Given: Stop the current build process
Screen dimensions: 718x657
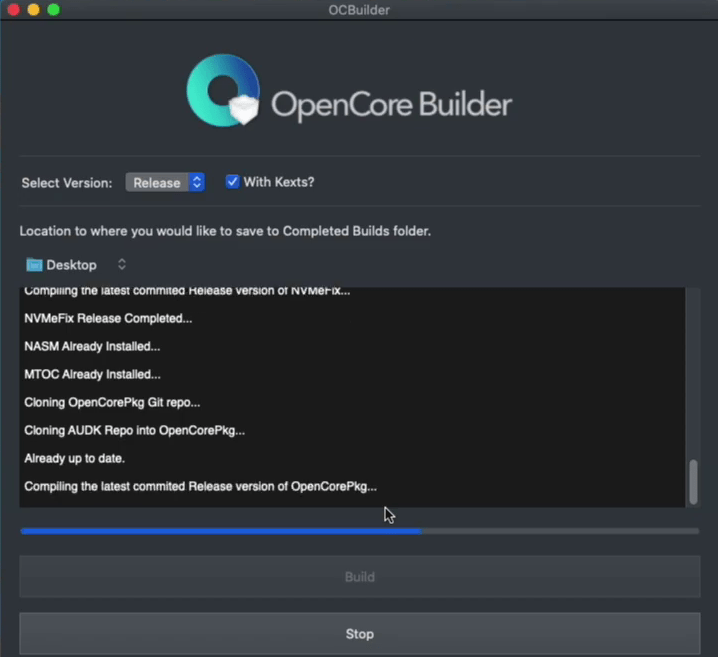Looking at the screenshot, I should pyautogui.click(x=359, y=634).
